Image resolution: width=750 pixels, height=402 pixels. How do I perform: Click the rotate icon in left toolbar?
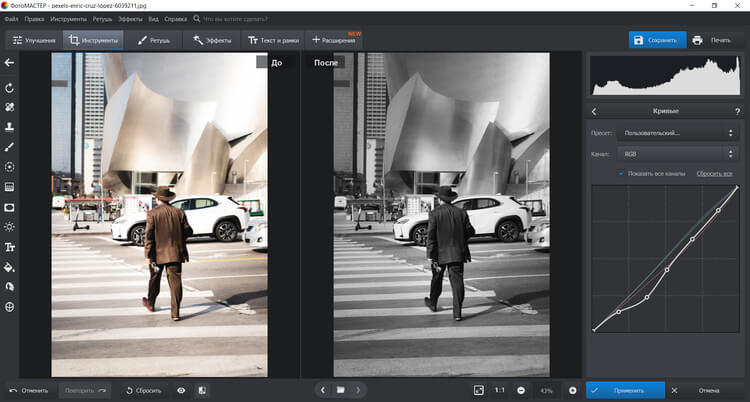pyautogui.click(x=10, y=88)
